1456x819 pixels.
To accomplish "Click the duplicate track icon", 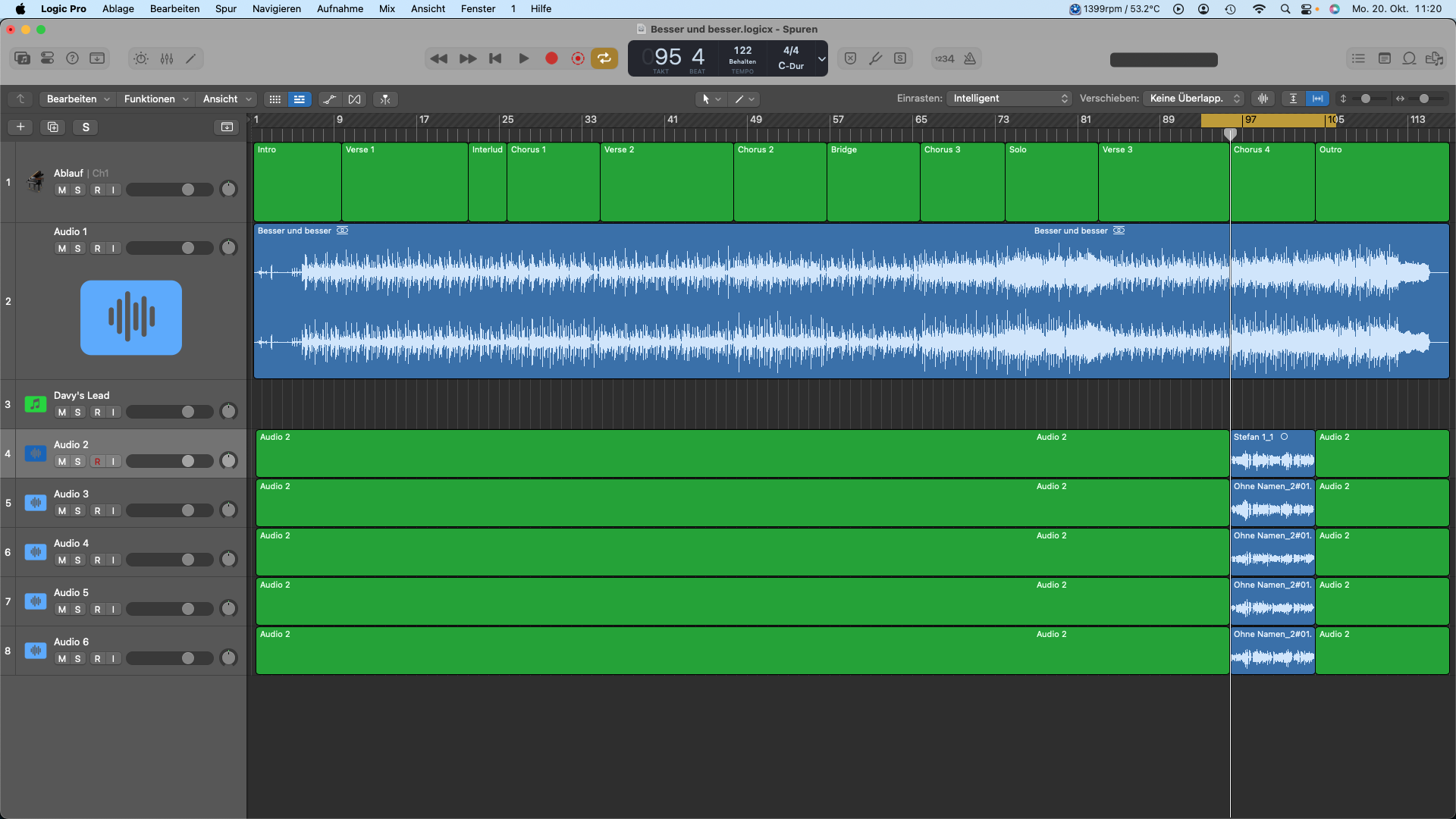I will tap(52, 127).
